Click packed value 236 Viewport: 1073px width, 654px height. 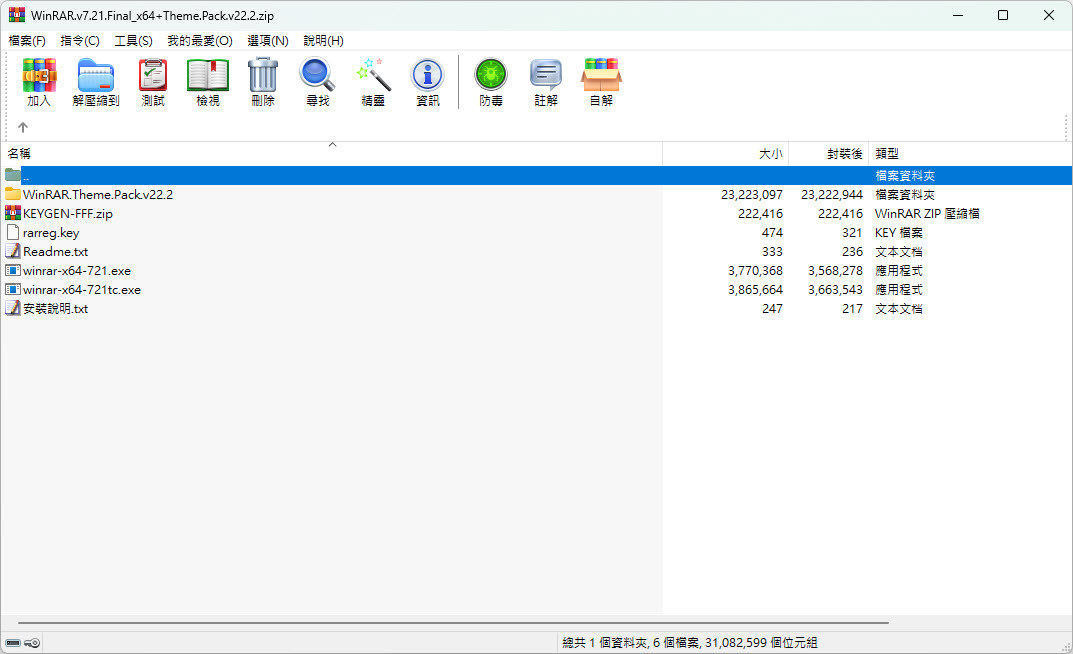(852, 252)
